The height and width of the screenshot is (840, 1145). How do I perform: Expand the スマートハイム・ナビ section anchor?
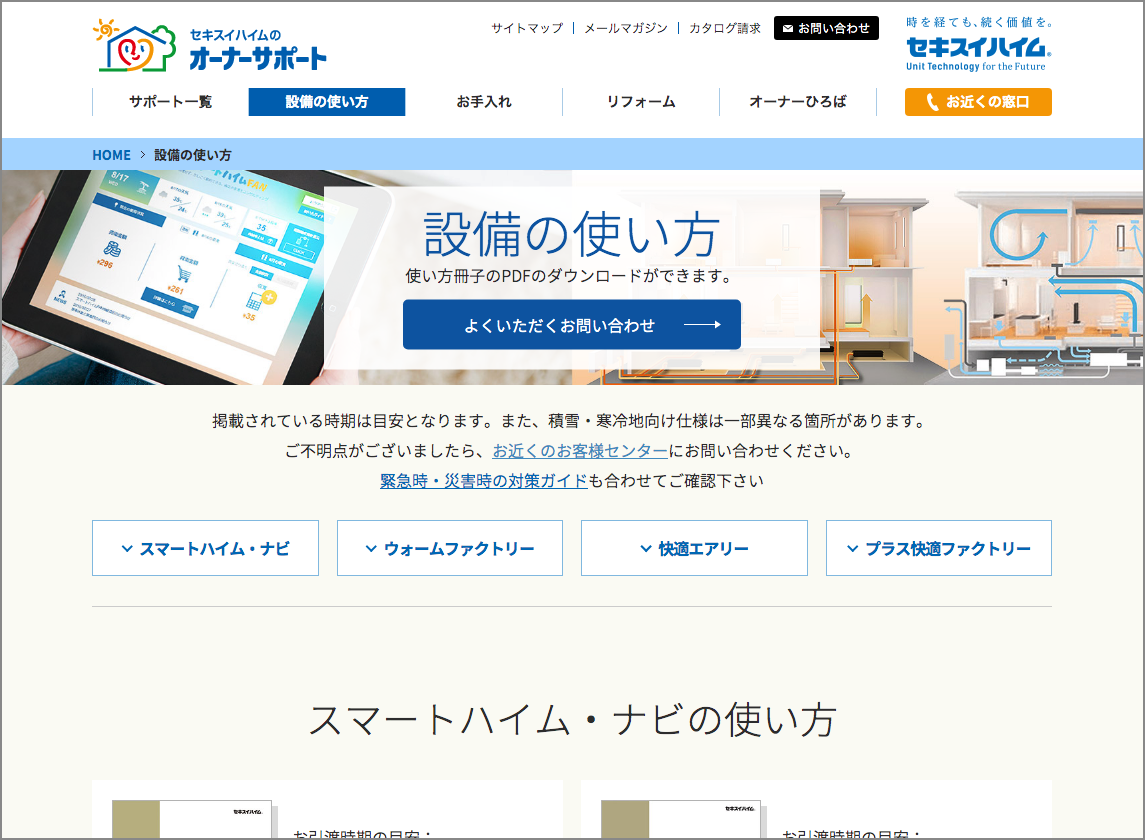205,548
